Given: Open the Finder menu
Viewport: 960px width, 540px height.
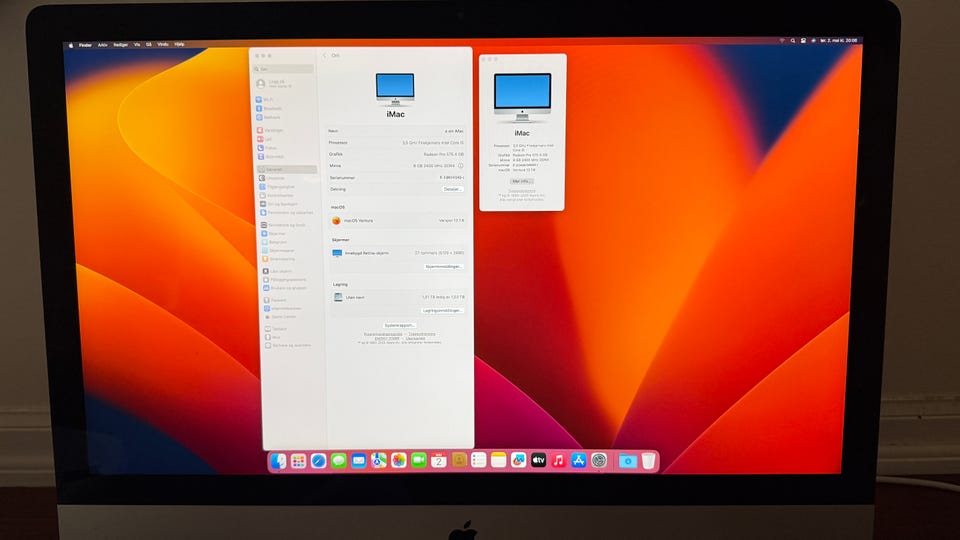Looking at the screenshot, I should [85, 45].
